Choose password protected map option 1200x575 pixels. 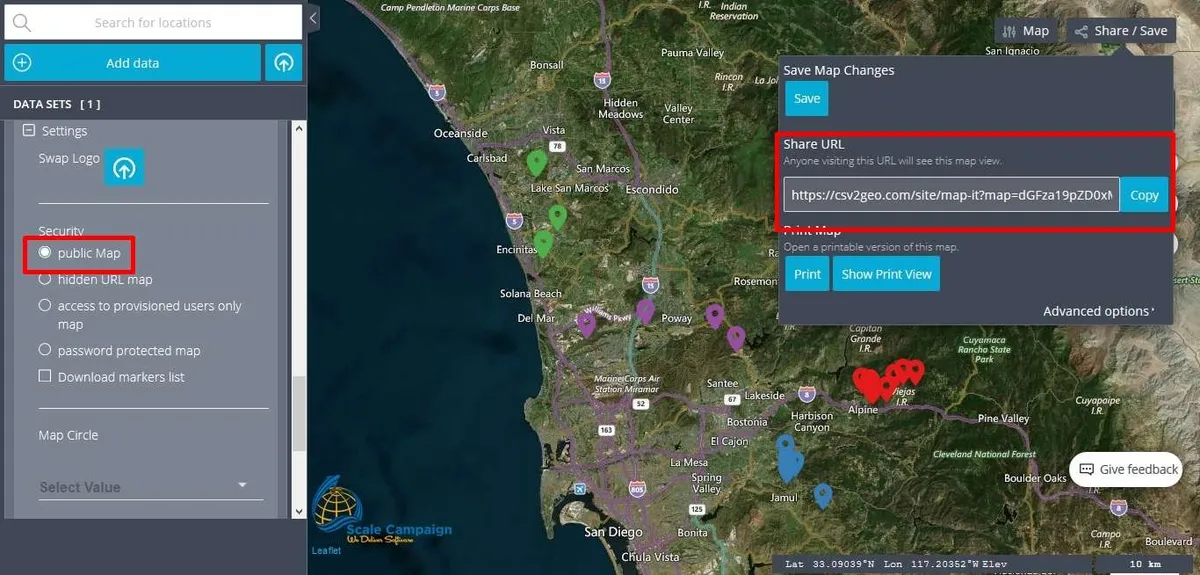point(45,350)
